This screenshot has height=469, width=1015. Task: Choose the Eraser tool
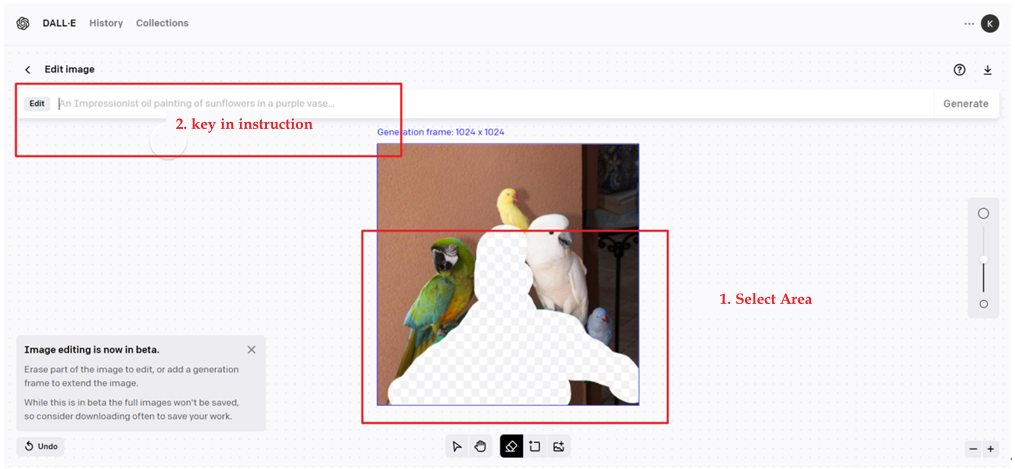click(x=511, y=446)
